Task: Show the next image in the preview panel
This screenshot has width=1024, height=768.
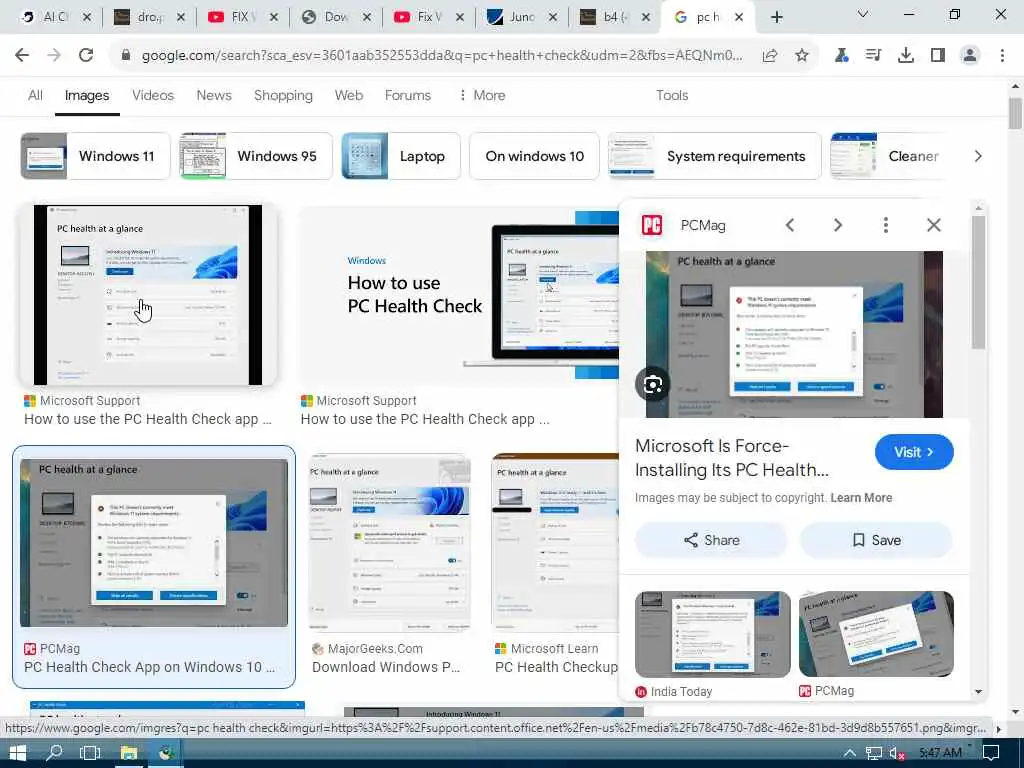Action: pyautogui.click(x=838, y=225)
